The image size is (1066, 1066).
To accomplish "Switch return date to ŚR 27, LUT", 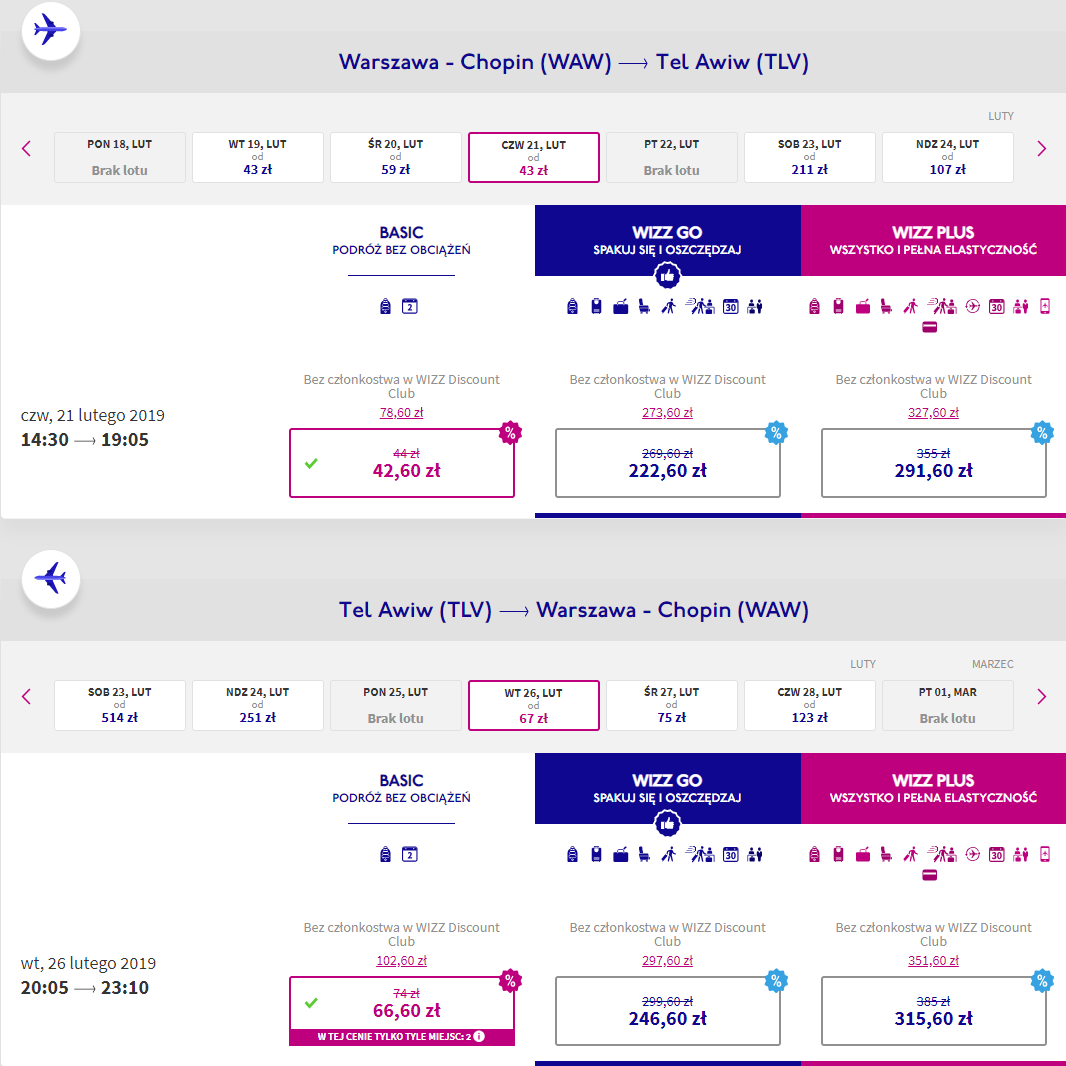I will tap(671, 705).
